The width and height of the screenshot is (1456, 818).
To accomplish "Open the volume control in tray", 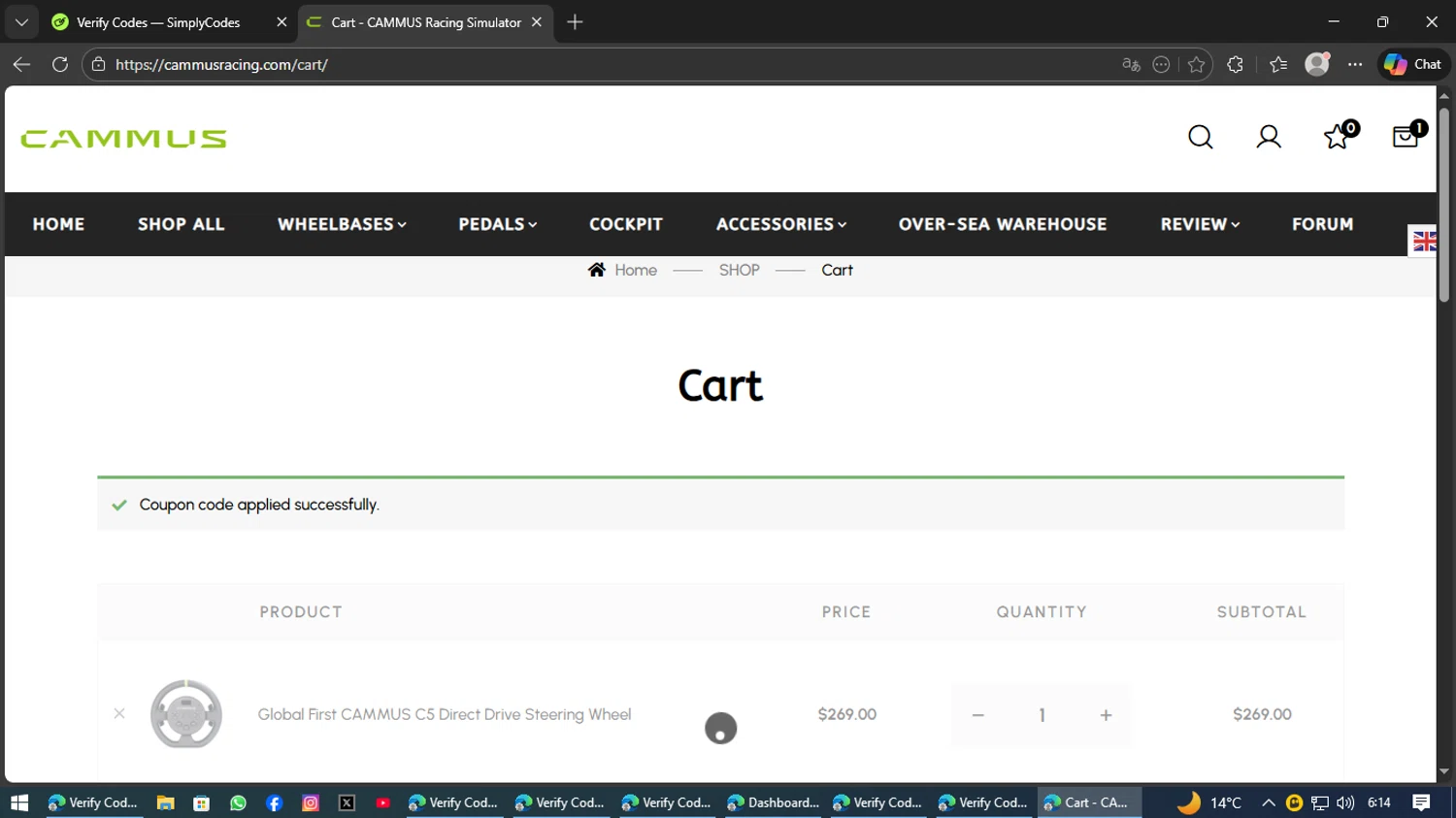I will 1345,802.
